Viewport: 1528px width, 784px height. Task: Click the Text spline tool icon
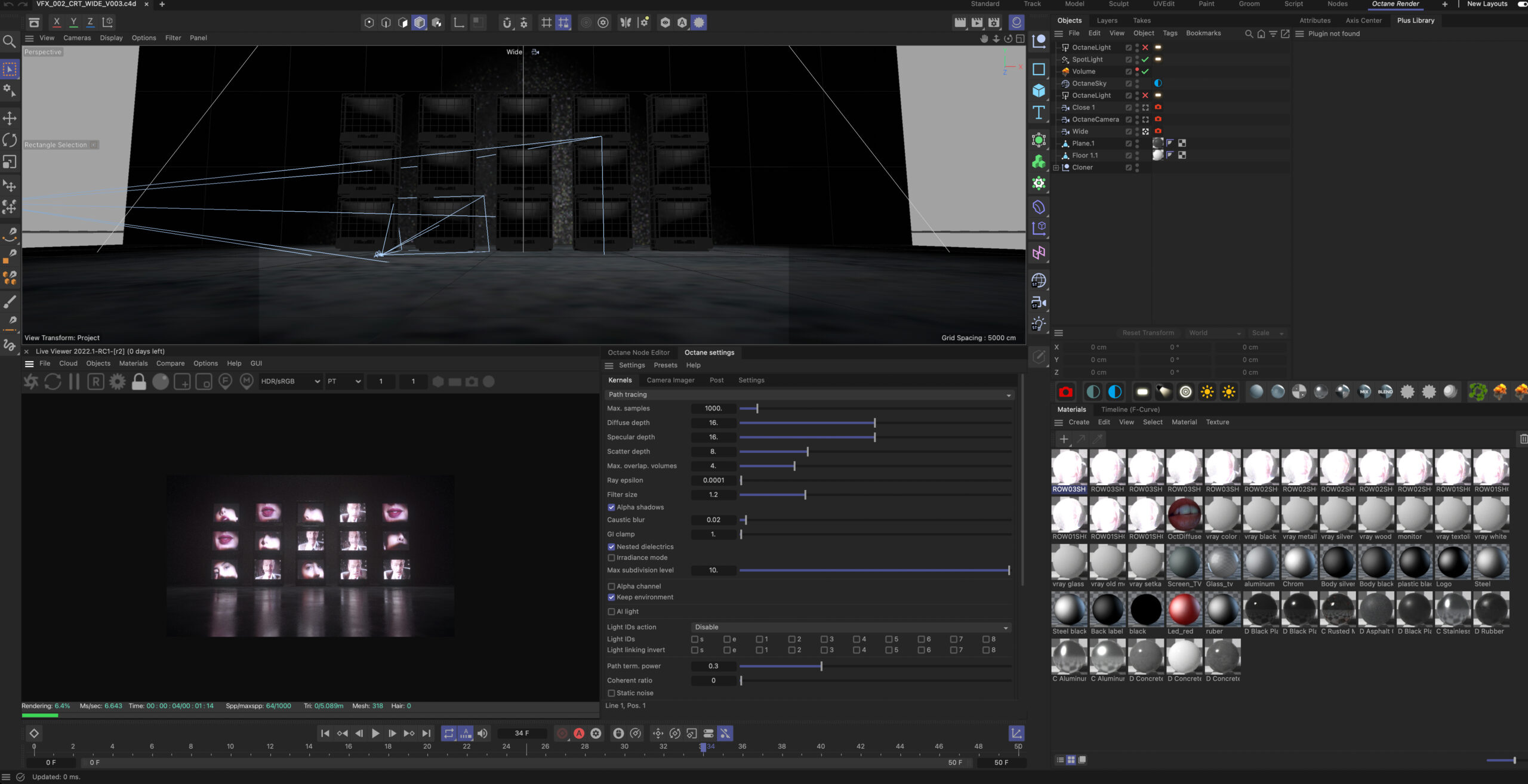point(1039,113)
